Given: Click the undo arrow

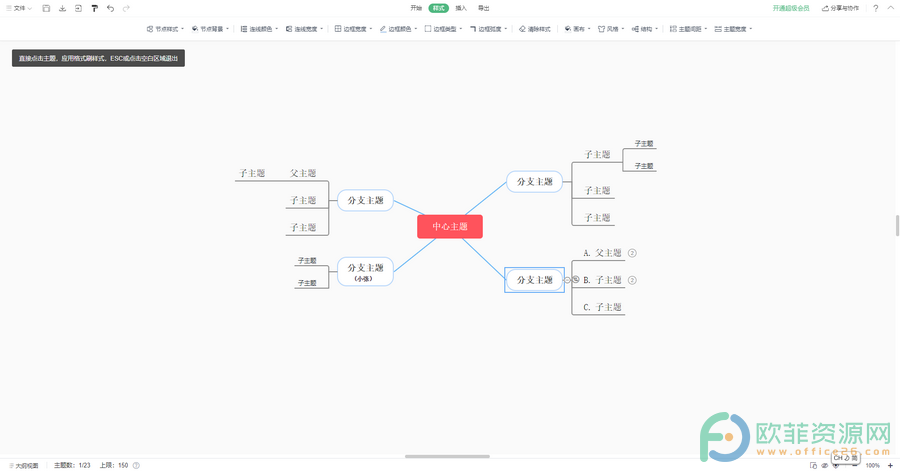Looking at the screenshot, I should coord(110,8).
